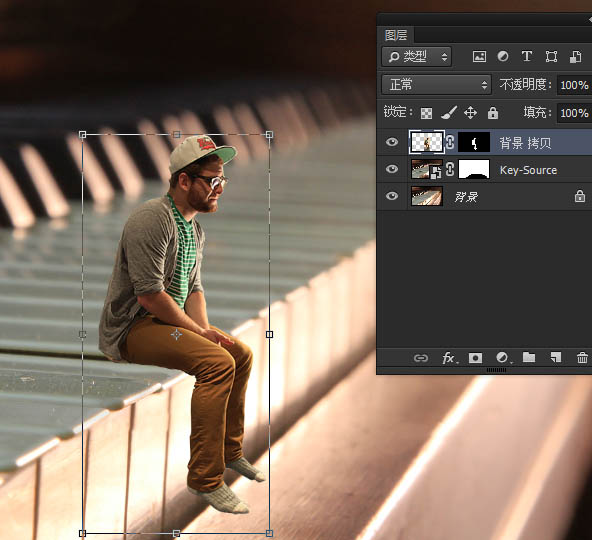Hide the 背景 拷贝 layer
This screenshot has height=540, width=592.
[x=392, y=142]
